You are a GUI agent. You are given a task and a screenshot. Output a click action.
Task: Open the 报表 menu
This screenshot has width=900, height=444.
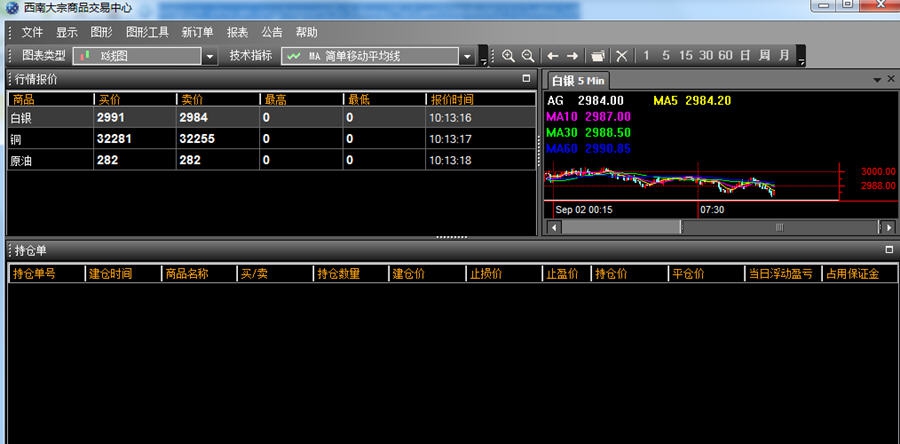click(237, 32)
